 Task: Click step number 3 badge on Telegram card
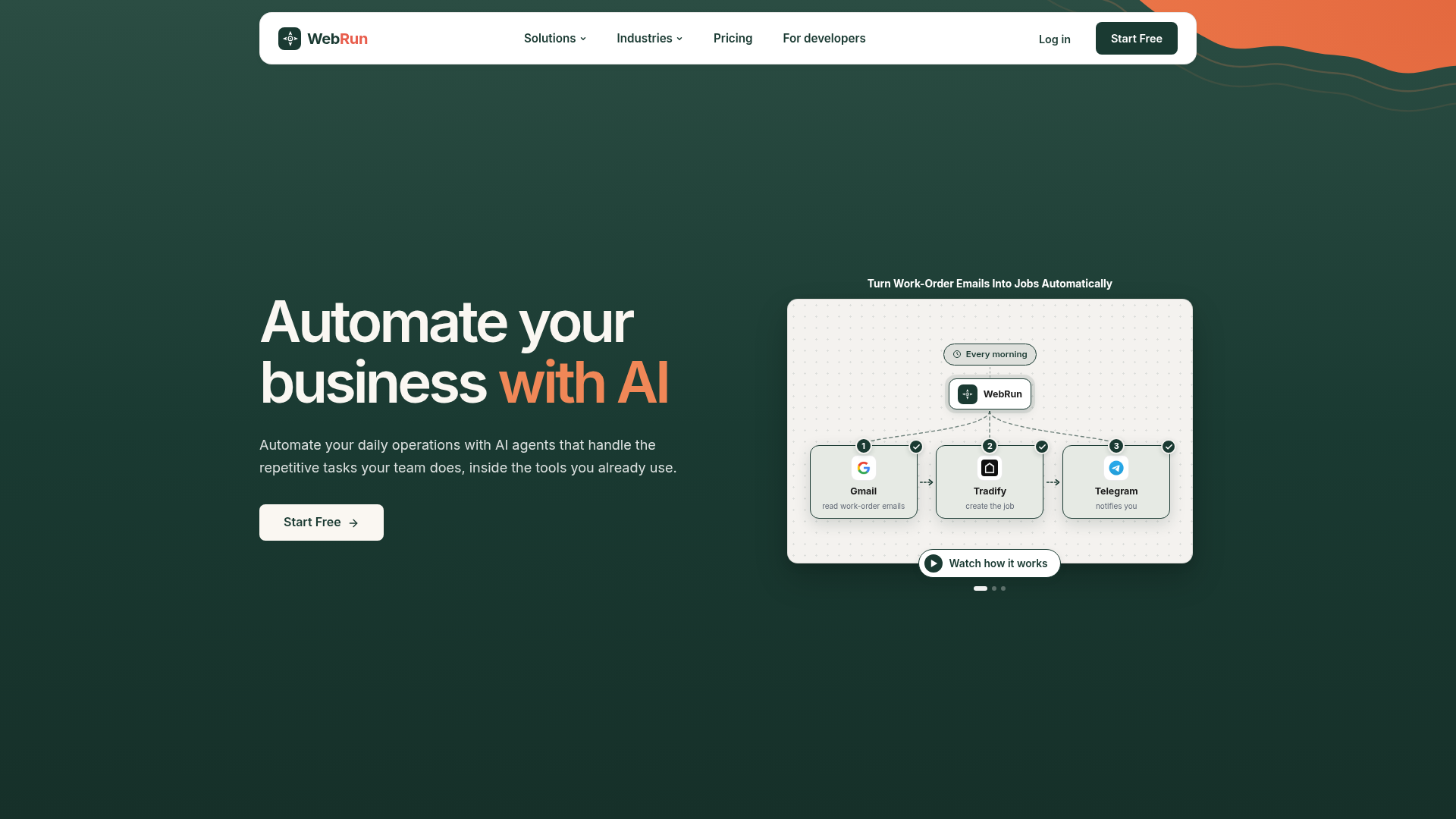tap(1116, 446)
